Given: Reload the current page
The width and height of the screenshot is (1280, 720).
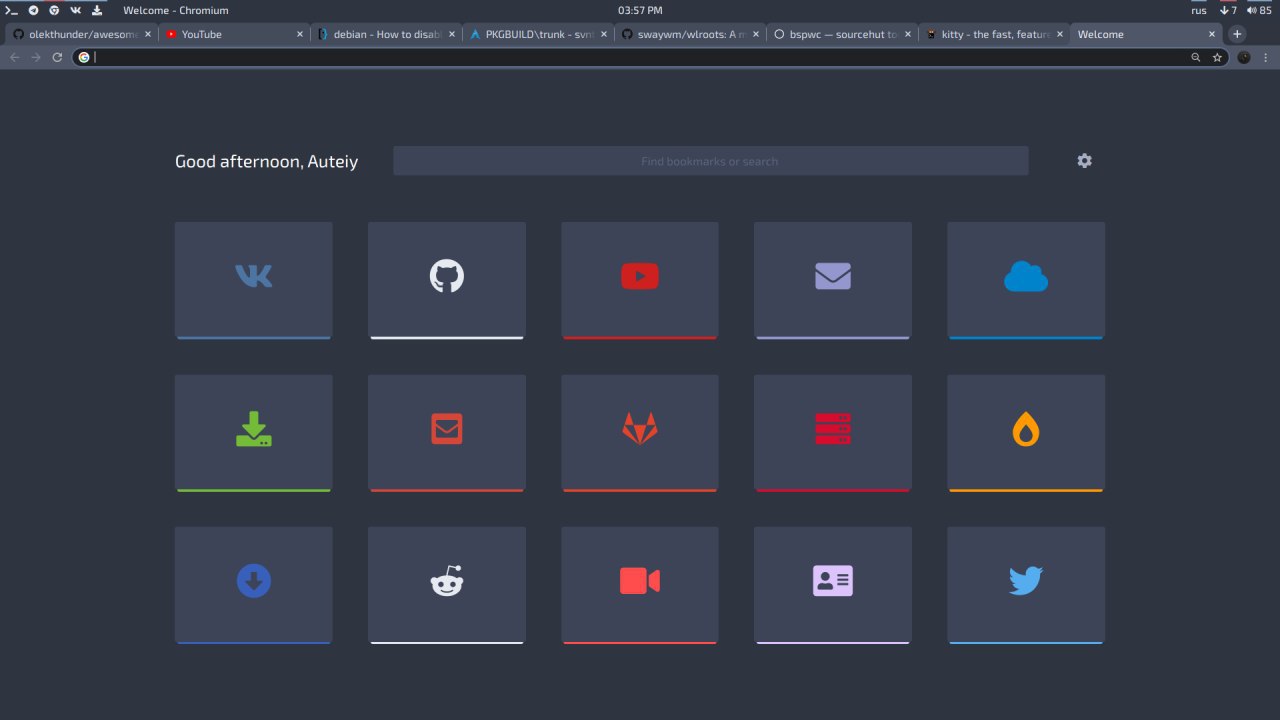Looking at the screenshot, I should point(57,57).
